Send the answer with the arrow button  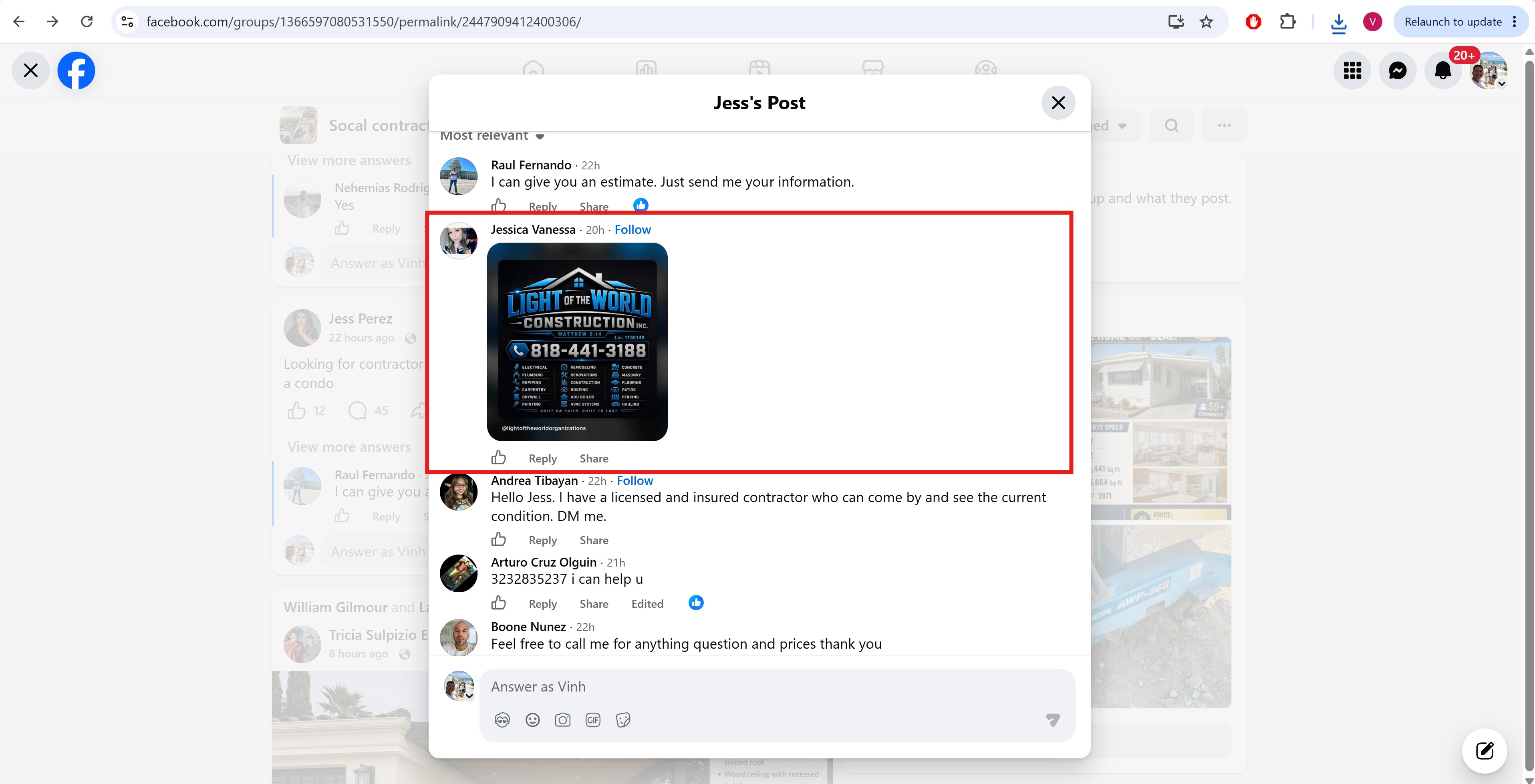[1053, 720]
